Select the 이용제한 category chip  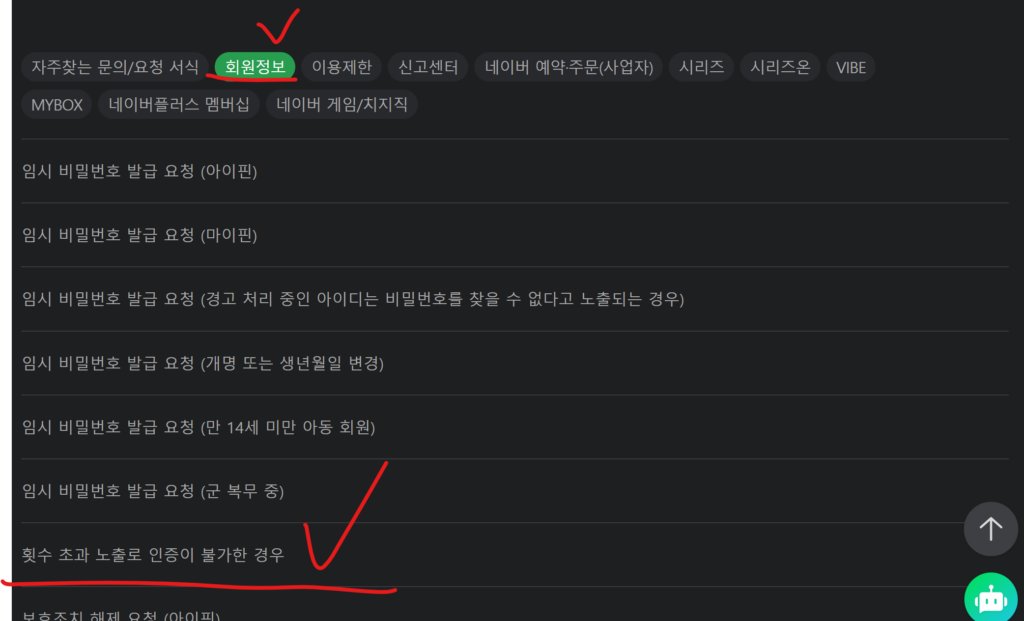click(x=342, y=67)
